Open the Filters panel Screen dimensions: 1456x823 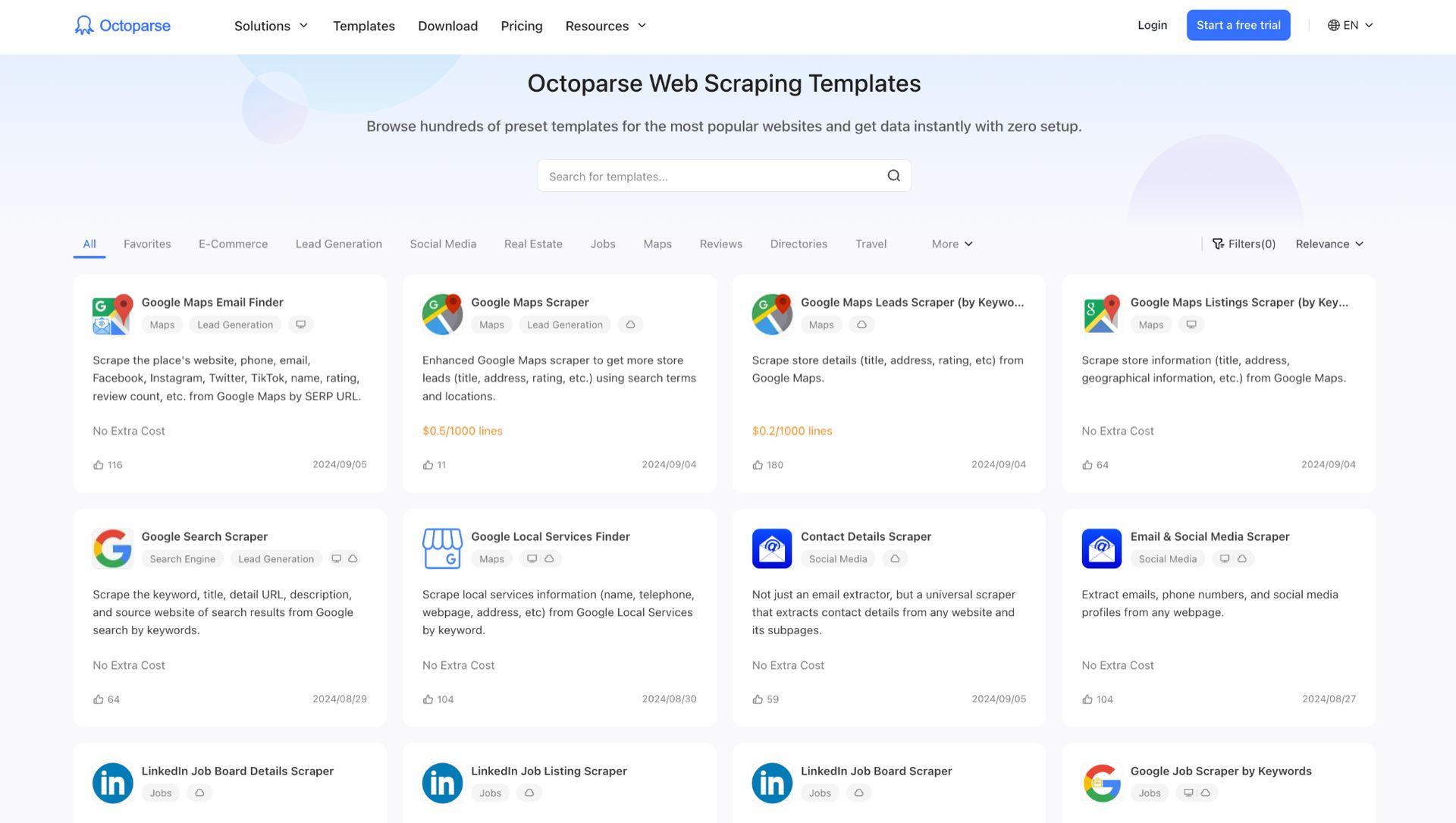click(x=1244, y=243)
